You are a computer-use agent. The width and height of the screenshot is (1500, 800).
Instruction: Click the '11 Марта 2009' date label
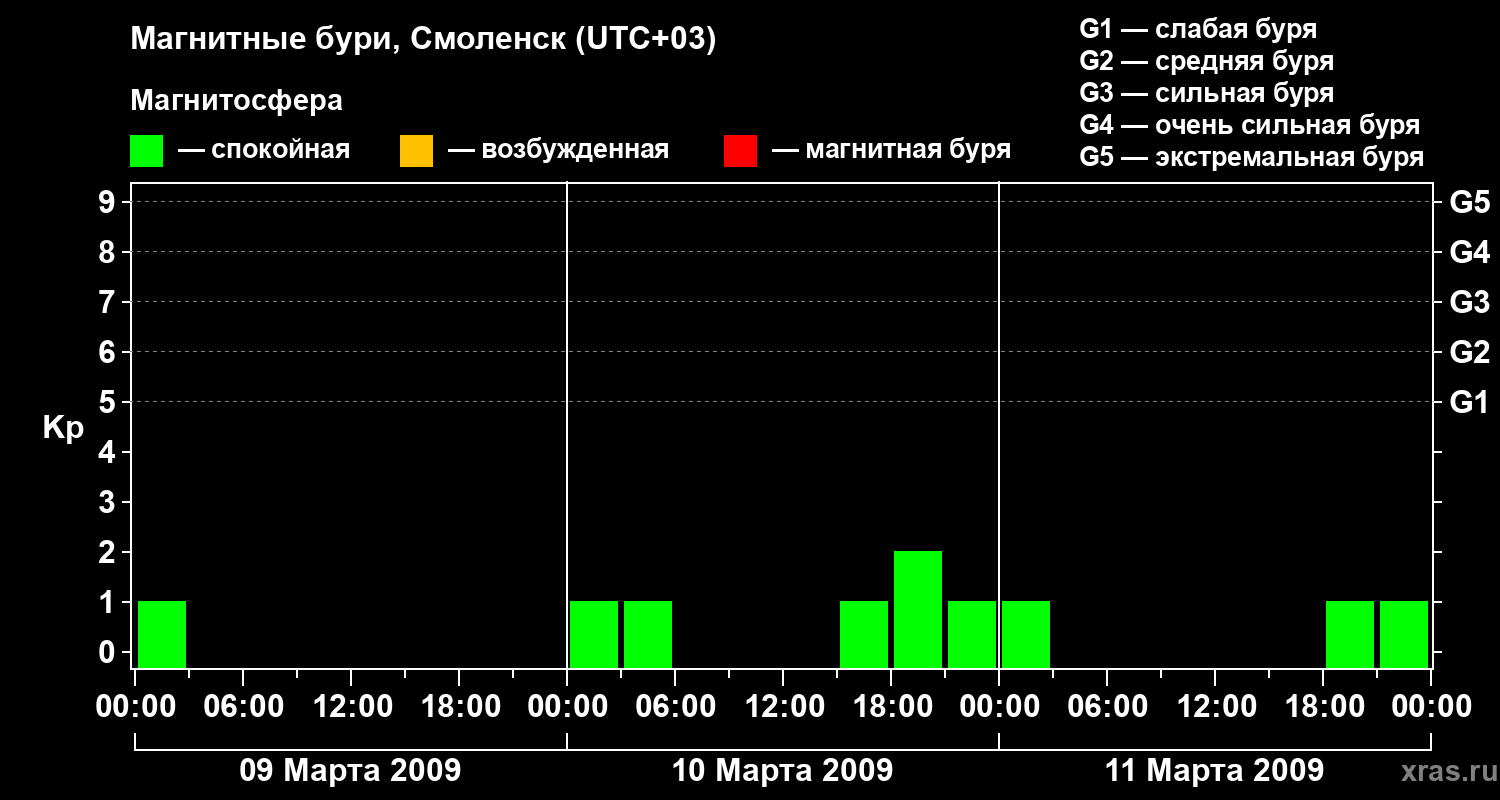tap(1214, 771)
